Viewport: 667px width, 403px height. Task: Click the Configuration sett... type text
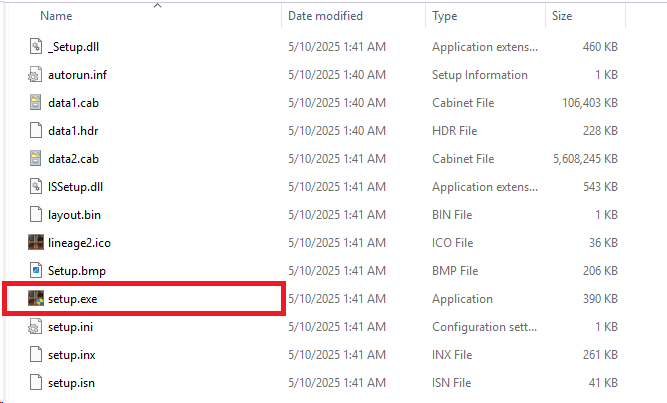point(485,327)
